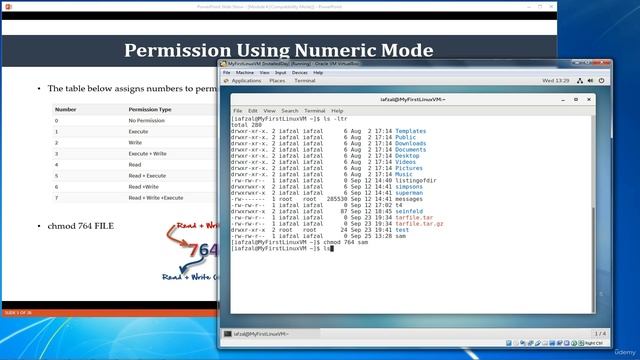Click GNOME network status icon

(580, 81)
